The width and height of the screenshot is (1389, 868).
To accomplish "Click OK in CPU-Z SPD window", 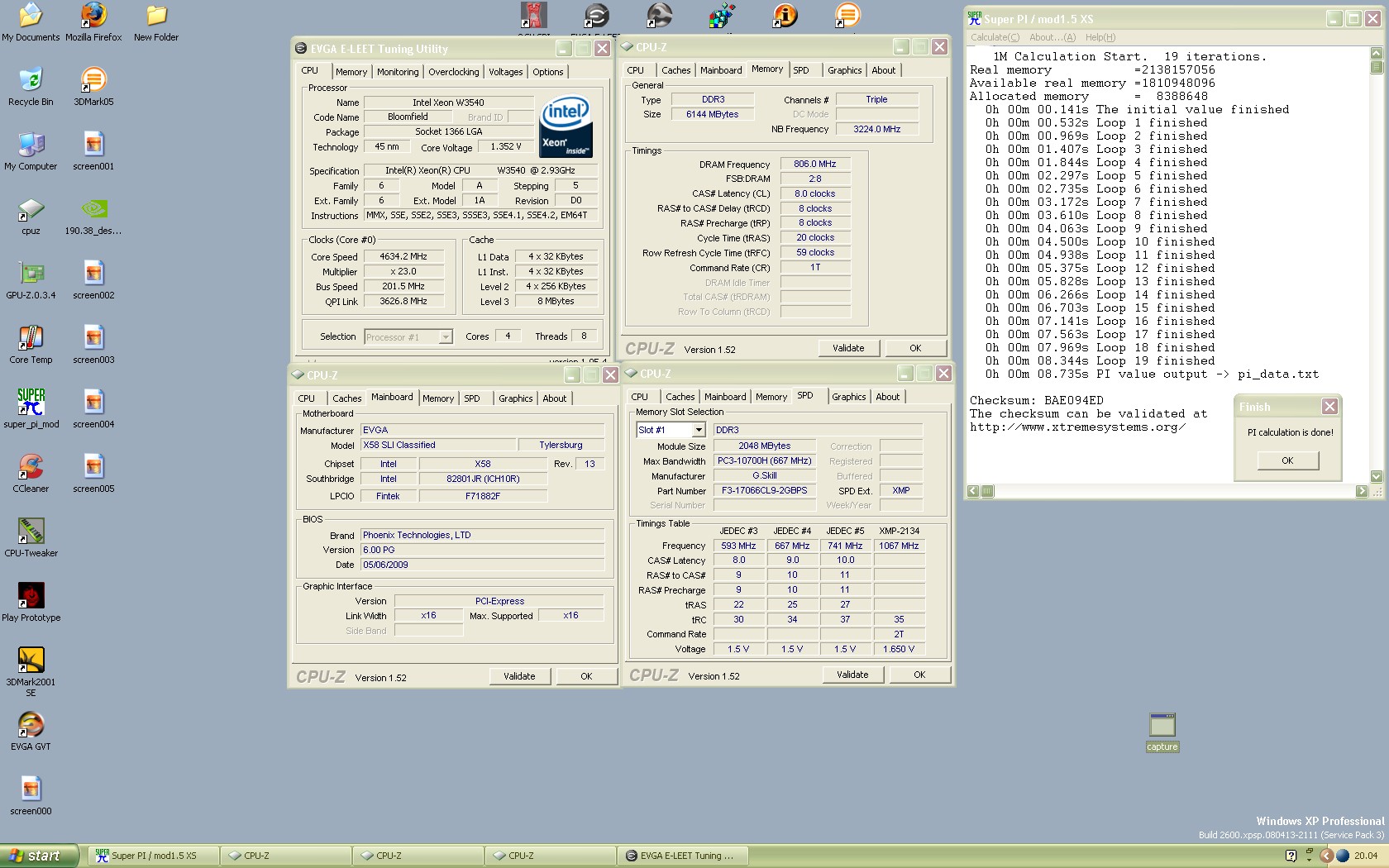I will pos(919,675).
